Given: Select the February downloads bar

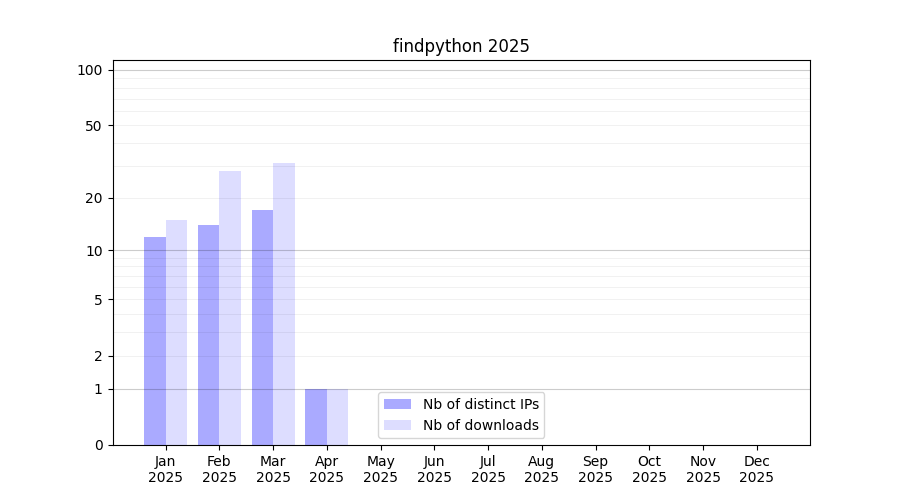Looking at the screenshot, I should [x=230, y=308].
